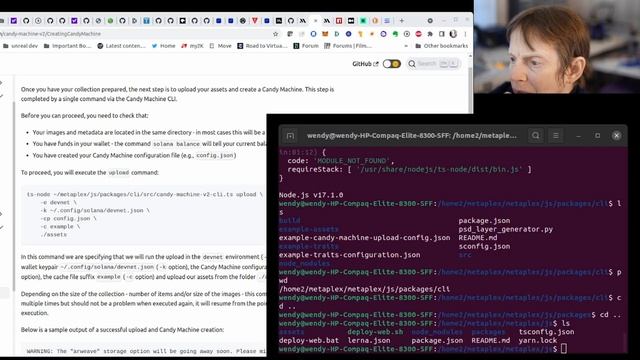Click 'lerna.json' in terminal listing

tap(369, 340)
